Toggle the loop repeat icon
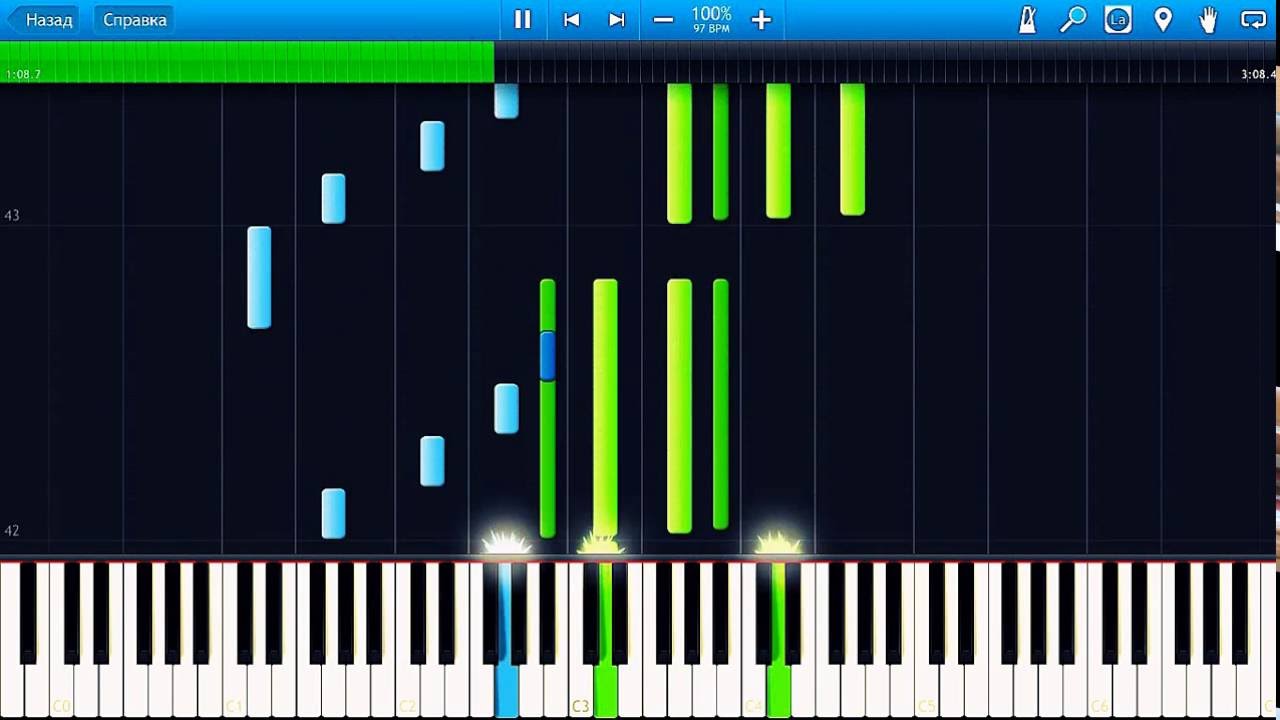This screenshot has width=1280, height=720. pyautogui.click(x=1253, y=19)
